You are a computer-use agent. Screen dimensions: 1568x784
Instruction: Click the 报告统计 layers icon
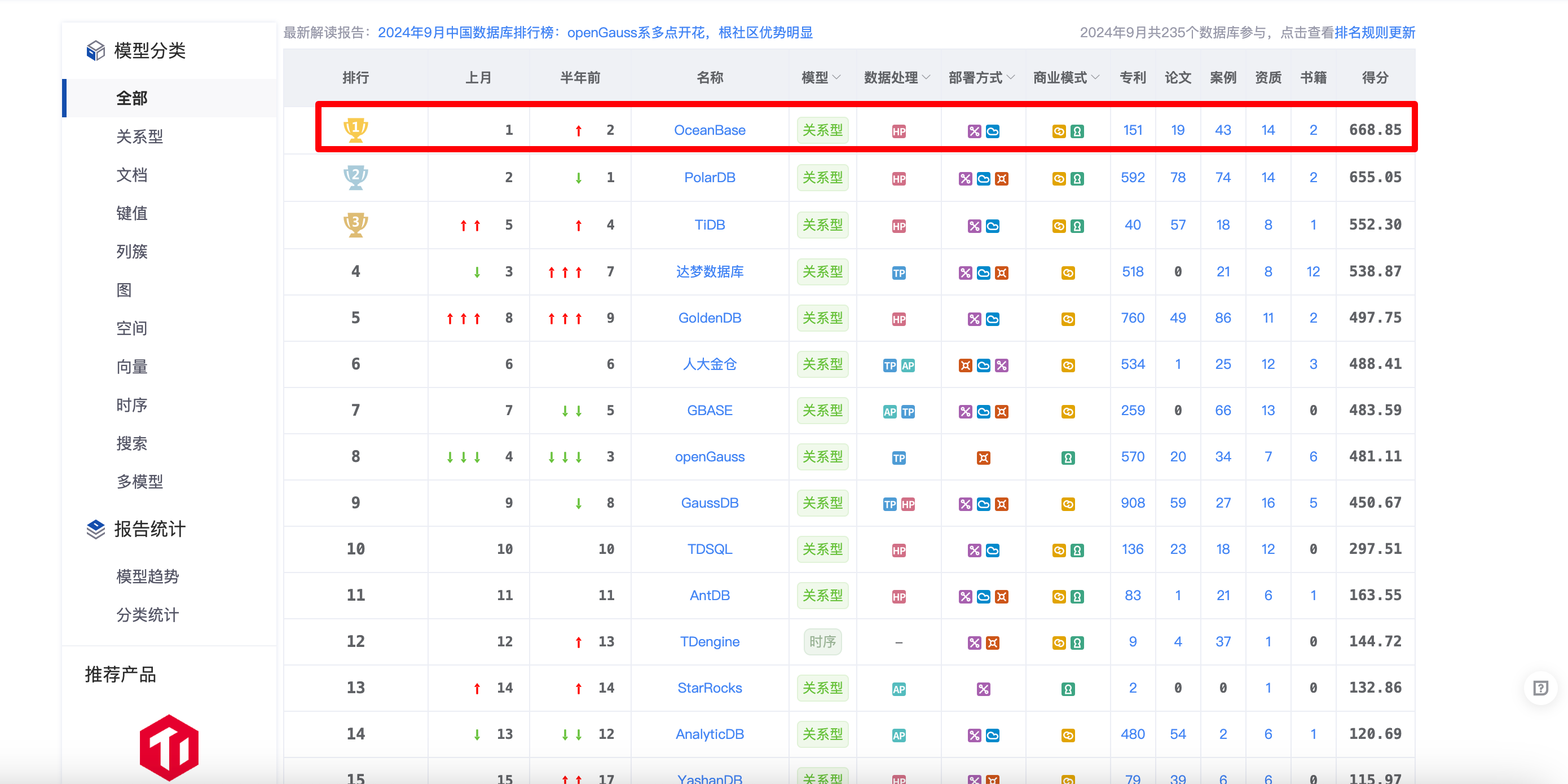[95, 529]
